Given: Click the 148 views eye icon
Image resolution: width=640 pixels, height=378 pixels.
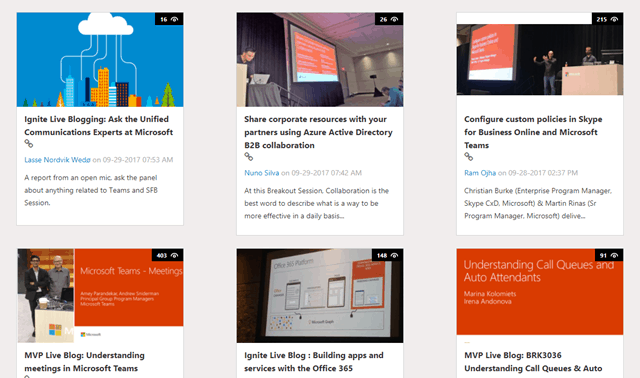Looking at the screenshot, I should click(394, 256).
